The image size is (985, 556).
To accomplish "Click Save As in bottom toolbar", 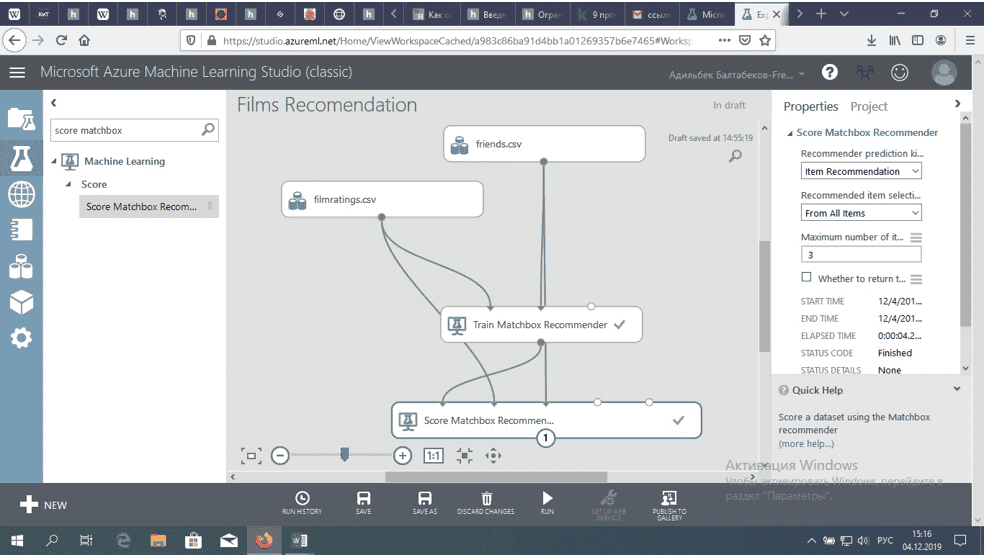I will [425, 503].
